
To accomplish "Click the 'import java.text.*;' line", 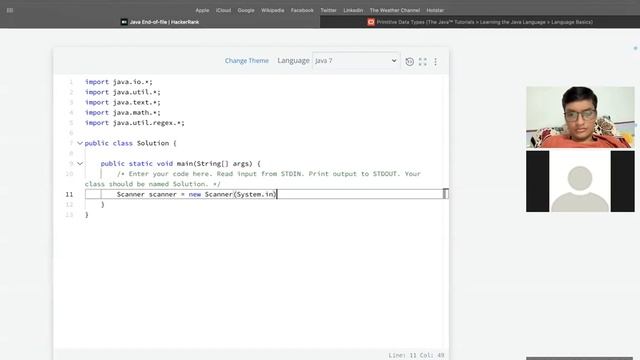I will pos(122,102).
